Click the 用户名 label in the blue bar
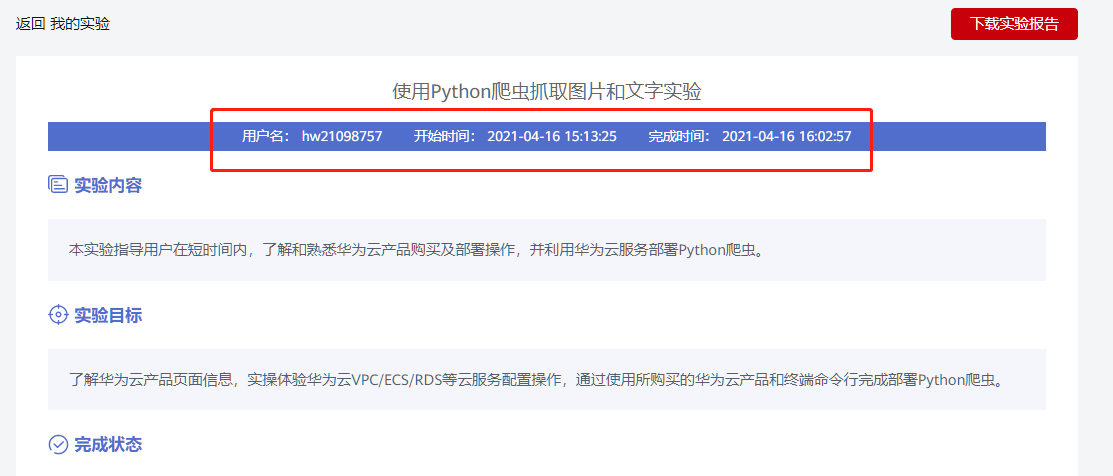Image resolution: width=1113 pixels, height=476 pixels. click(265, 136)
